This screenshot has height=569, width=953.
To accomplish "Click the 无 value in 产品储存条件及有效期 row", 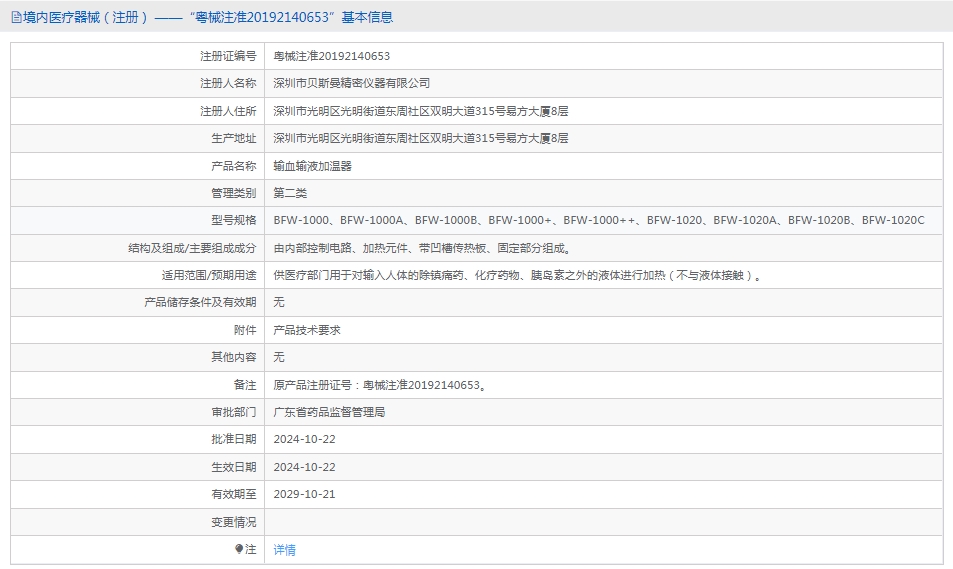I will 279,302.
